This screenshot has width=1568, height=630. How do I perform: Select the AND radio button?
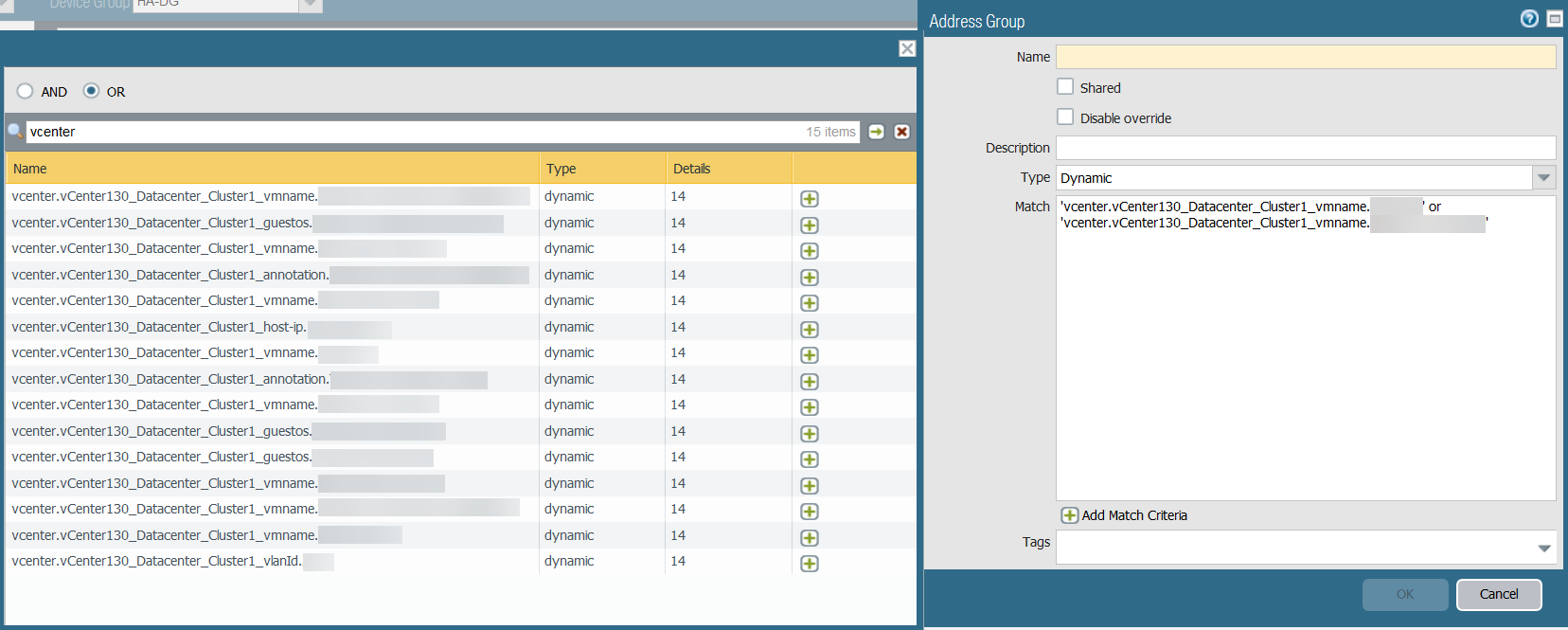(x=26, y=91)
